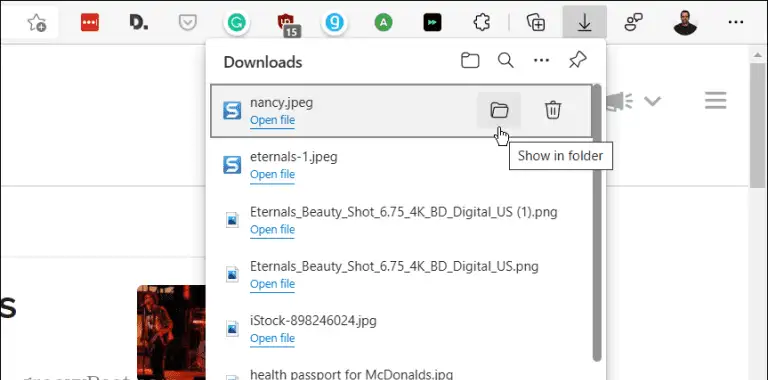768x380 pixels.
Task: Select the eternals-1.jpeg file name
Action: 293,157
